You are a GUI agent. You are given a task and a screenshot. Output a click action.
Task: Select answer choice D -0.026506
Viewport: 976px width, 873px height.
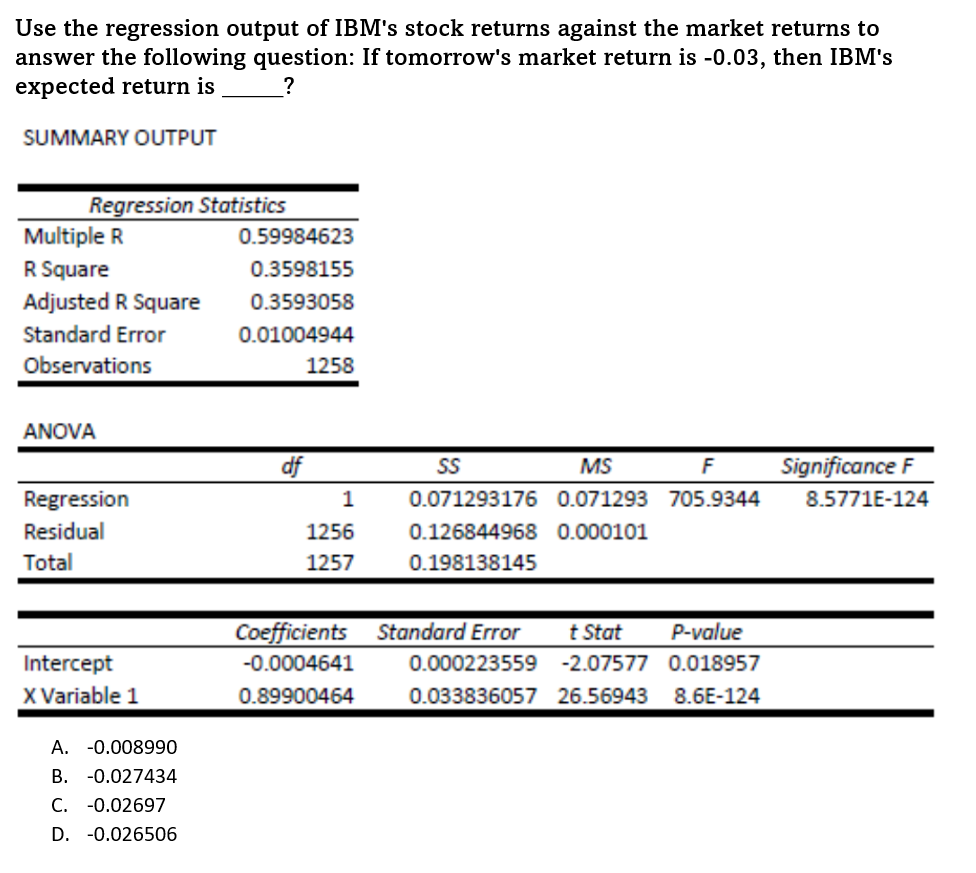coord(118,833)
